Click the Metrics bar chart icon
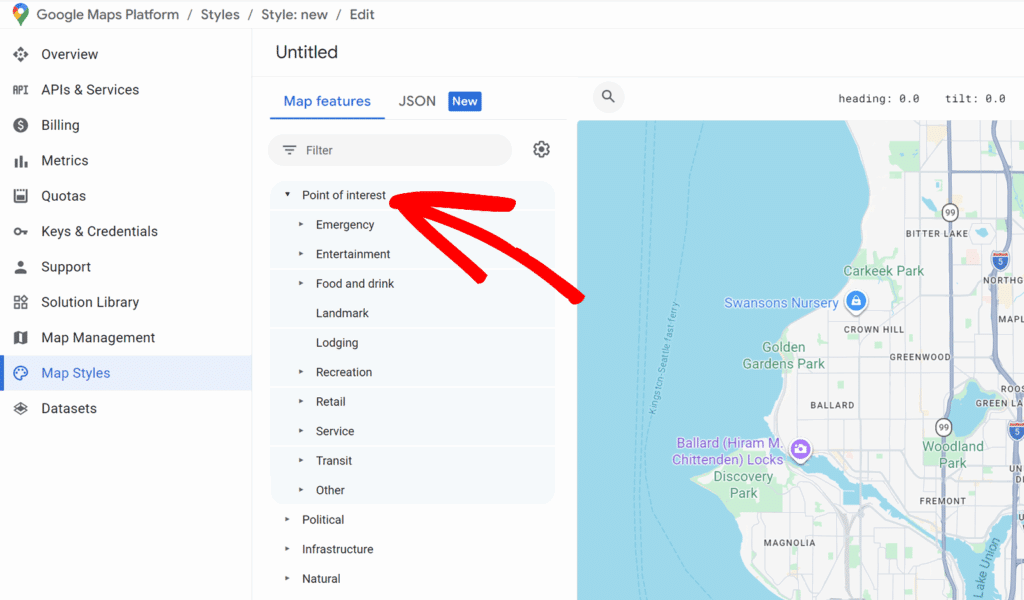Screen dimensions: 1024x600 [20, 161]
